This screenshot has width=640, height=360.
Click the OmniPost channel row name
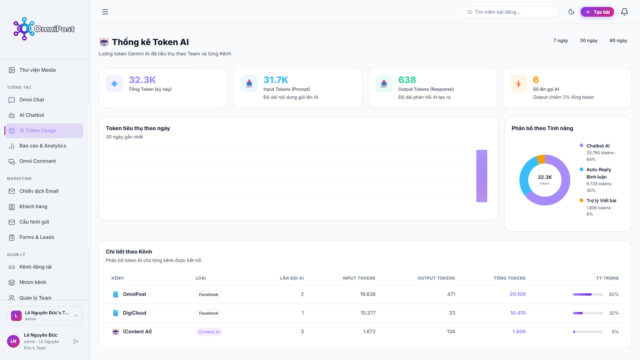pyautogui.click(x=134, y=294)
